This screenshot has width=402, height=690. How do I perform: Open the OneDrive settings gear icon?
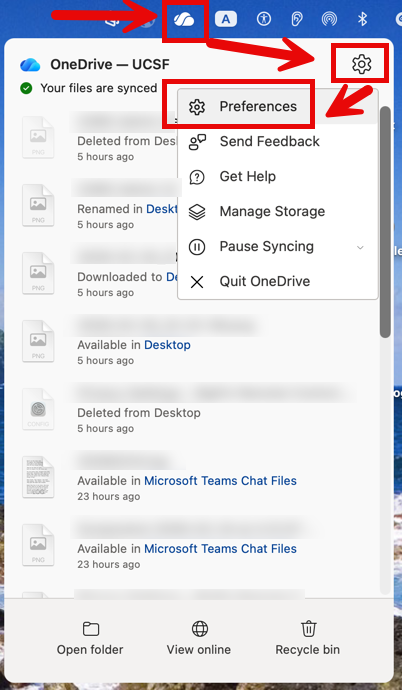tap(362, 64)
